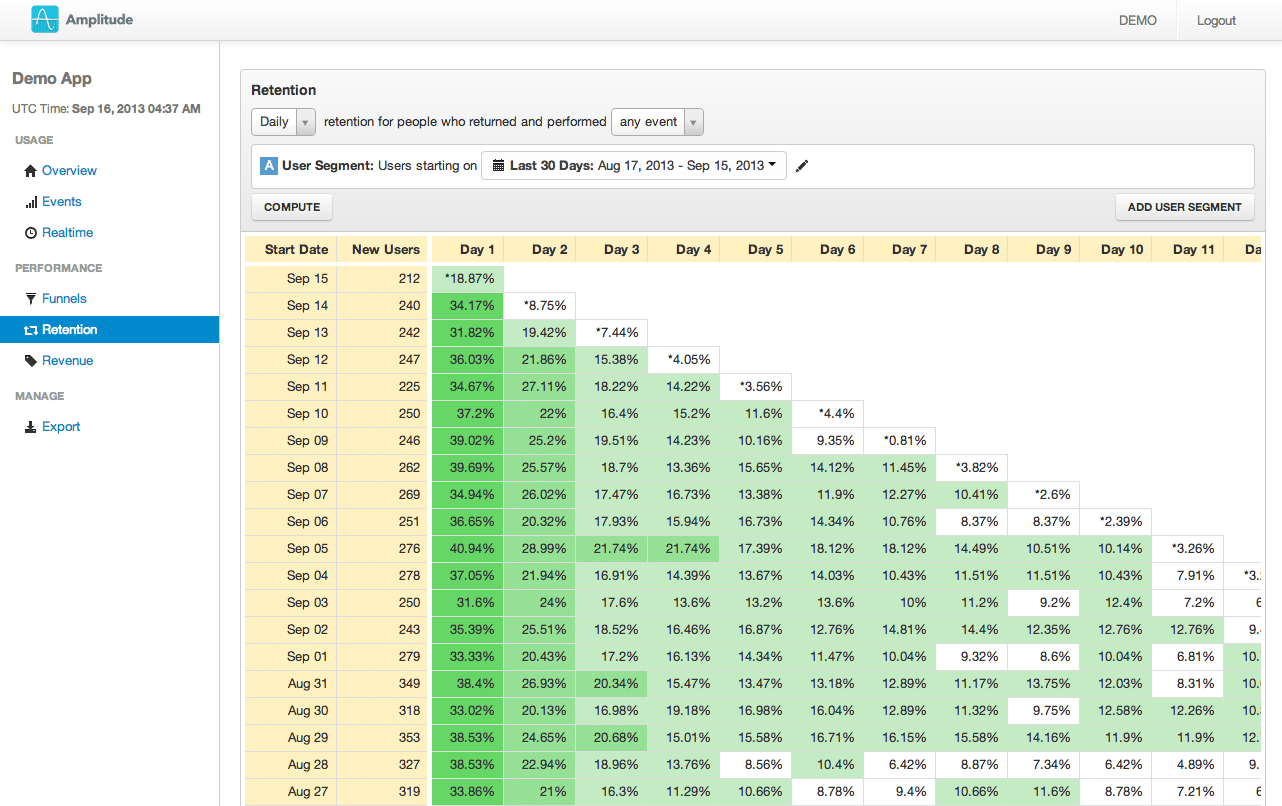Click the Logout link
This screenshot has width=1282, height=806.
[x=1216, y=20]
